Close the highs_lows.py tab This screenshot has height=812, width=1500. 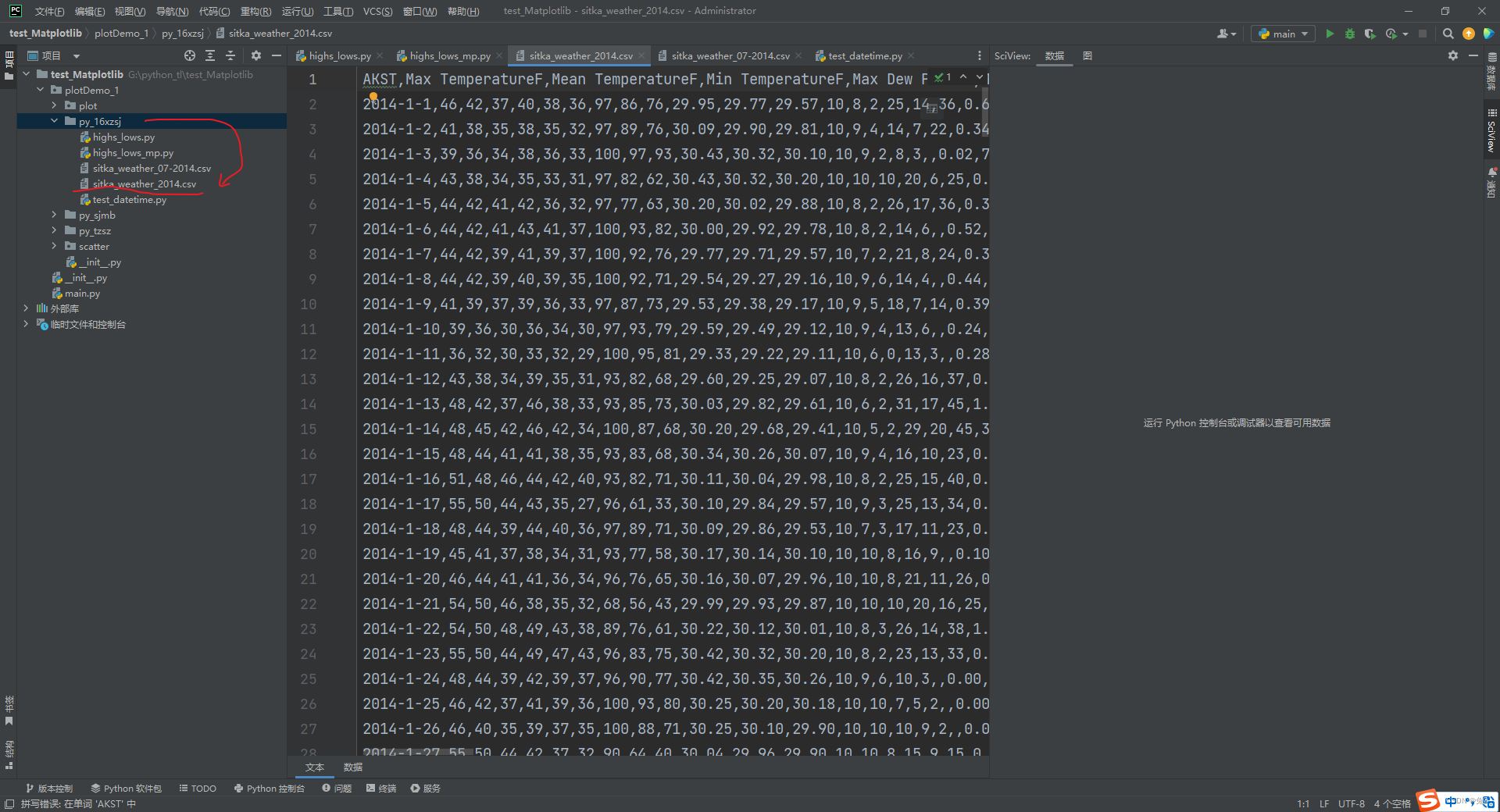[380, 55]
